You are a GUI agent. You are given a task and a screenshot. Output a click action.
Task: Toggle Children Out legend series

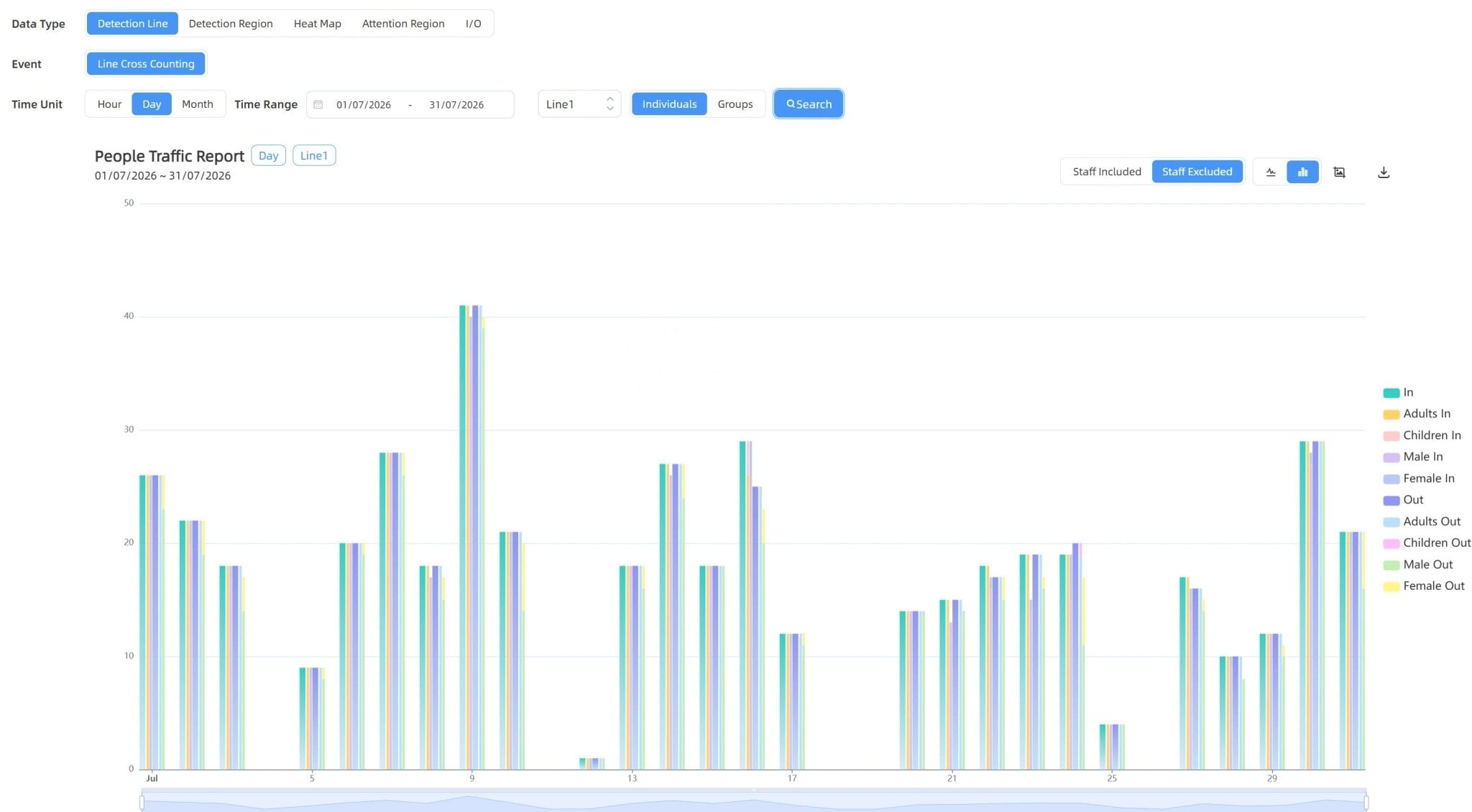1427,543
